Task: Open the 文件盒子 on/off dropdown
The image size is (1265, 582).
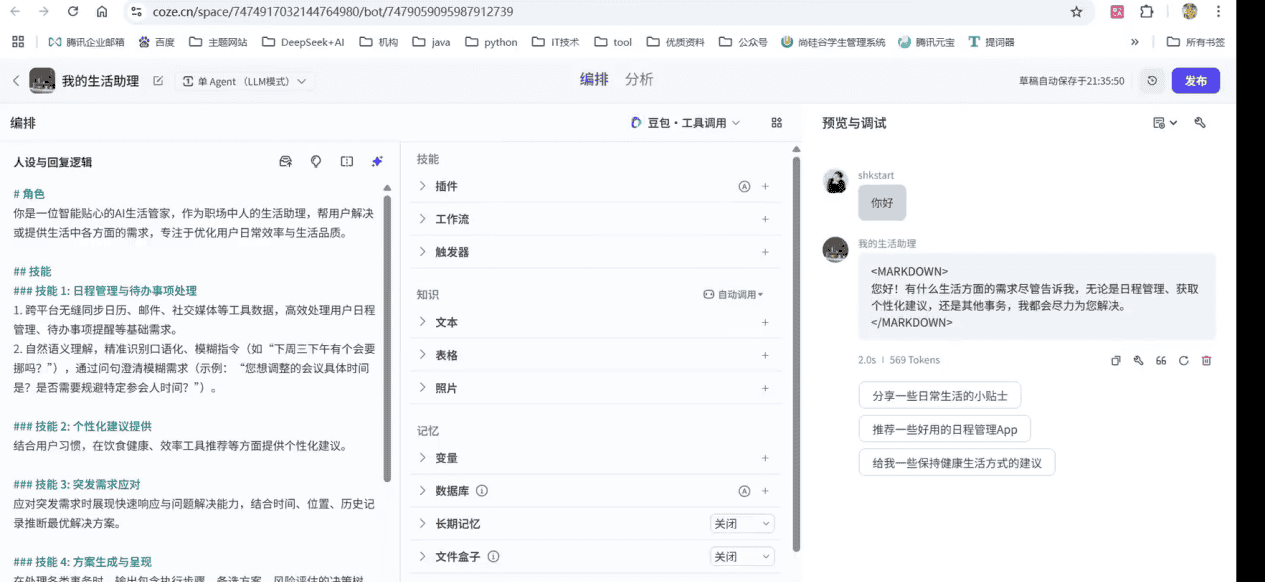Action: (741, 557)
